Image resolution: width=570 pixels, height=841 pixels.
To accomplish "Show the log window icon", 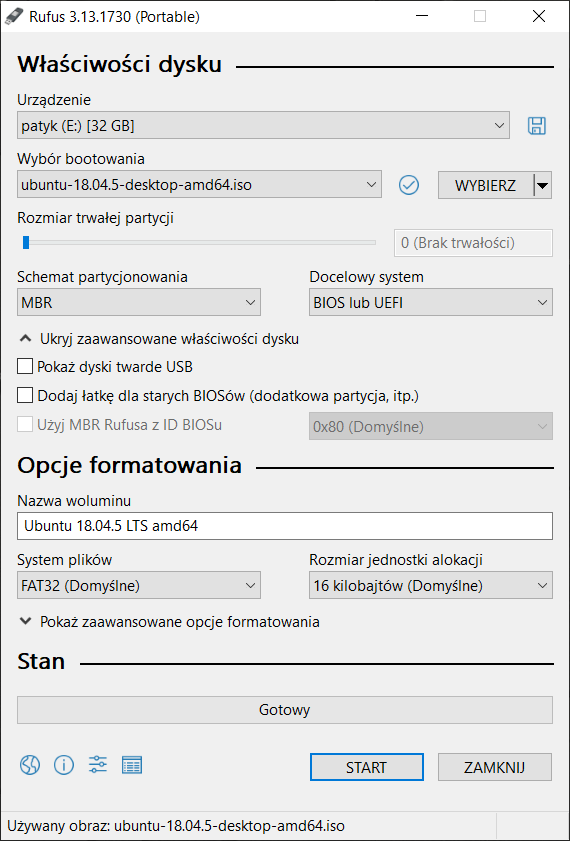I will click(x=132, y=765).
